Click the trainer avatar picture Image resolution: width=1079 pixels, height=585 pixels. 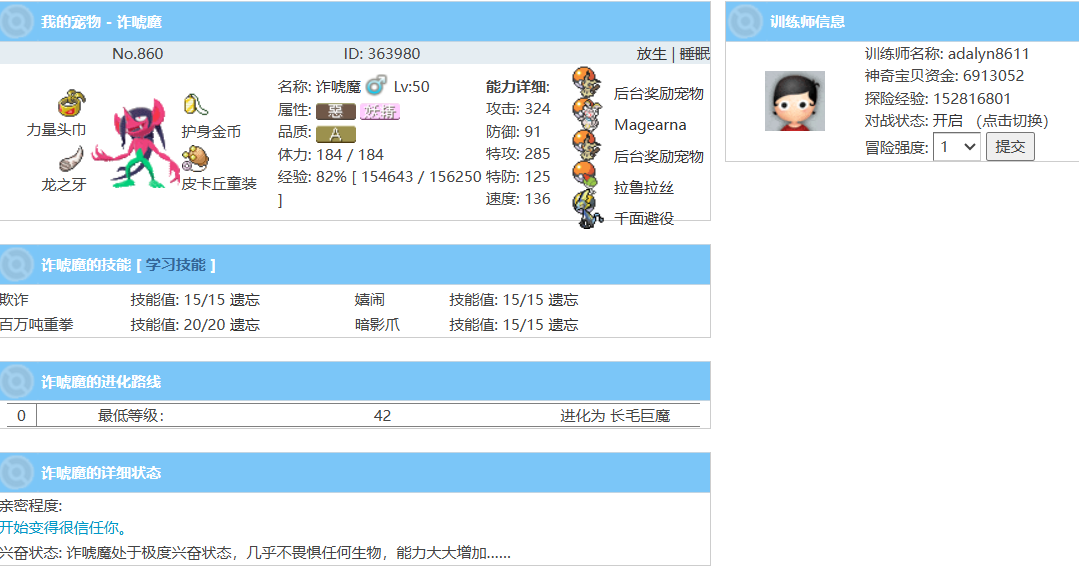[x=794, y=101]
